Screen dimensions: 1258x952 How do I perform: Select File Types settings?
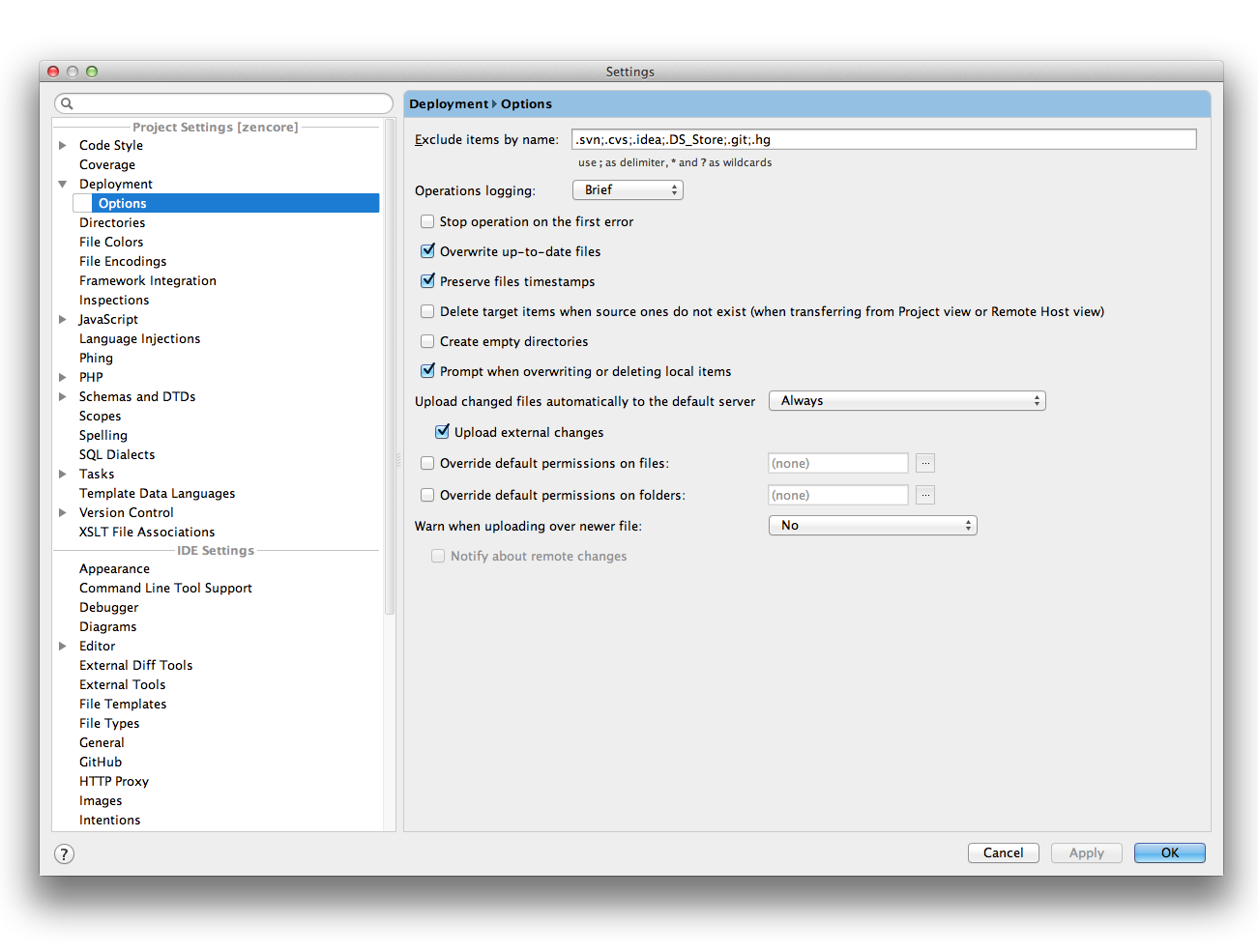[x=109, y=723]
